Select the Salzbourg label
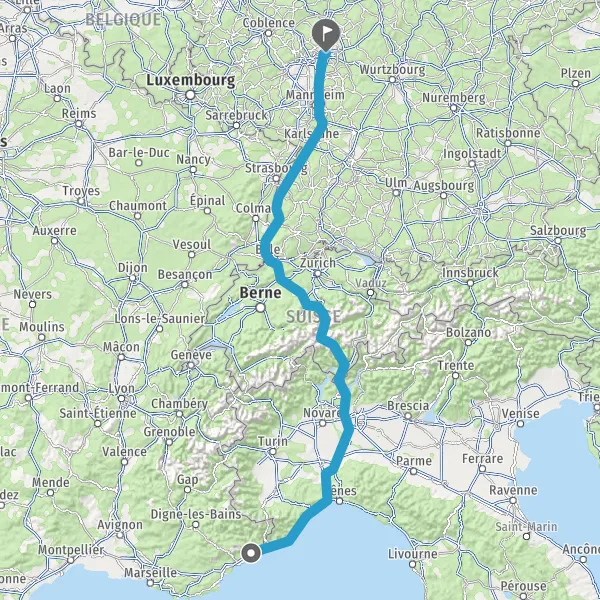The width and height of the screenshot is (600, 600). (x=558, y=231)
